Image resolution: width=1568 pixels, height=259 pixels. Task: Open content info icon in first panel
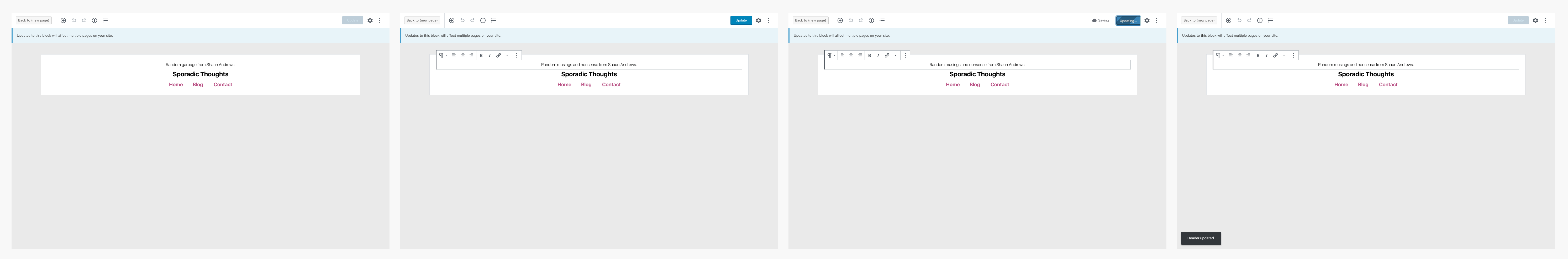click(94, 21)
